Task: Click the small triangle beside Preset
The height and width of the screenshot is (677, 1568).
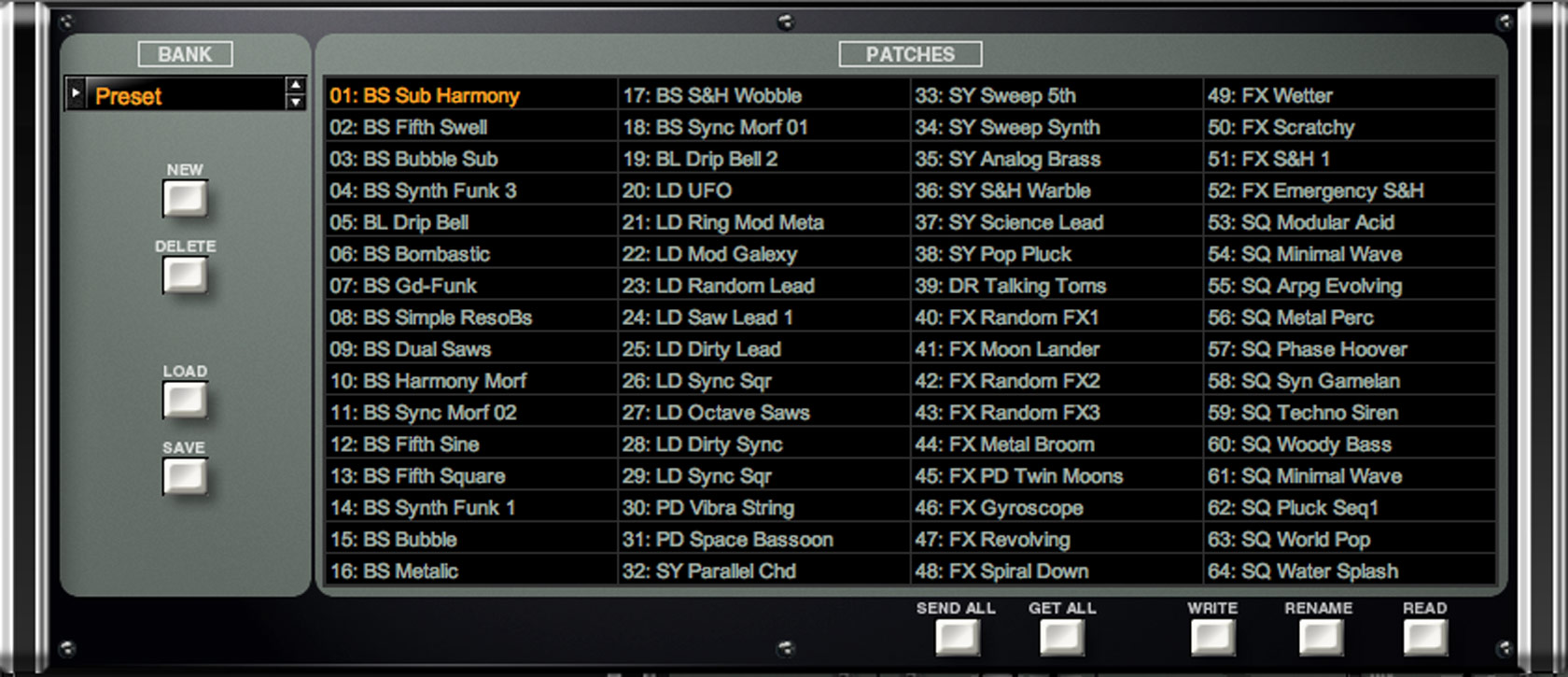Action: click(x=76, y=94)
